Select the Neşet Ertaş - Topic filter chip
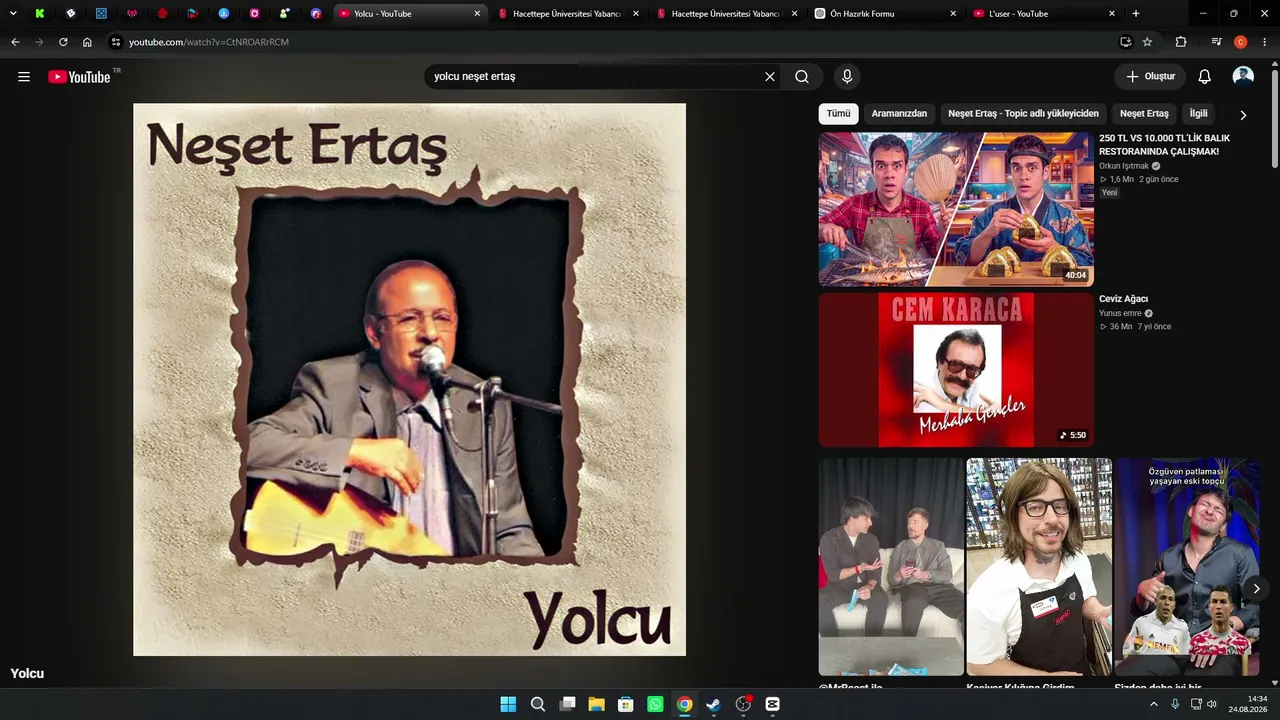 click(x=1023, y=114)
